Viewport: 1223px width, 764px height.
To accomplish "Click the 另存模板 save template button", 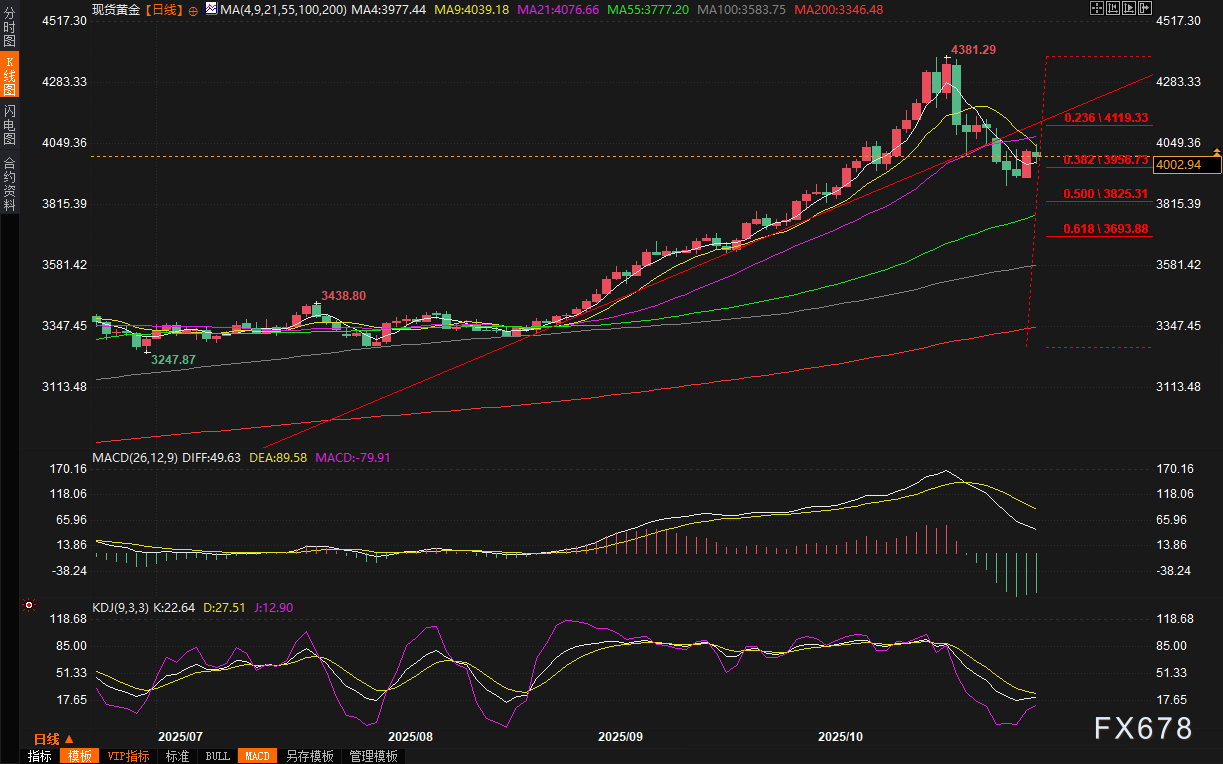I will click(x=311, y=756).
